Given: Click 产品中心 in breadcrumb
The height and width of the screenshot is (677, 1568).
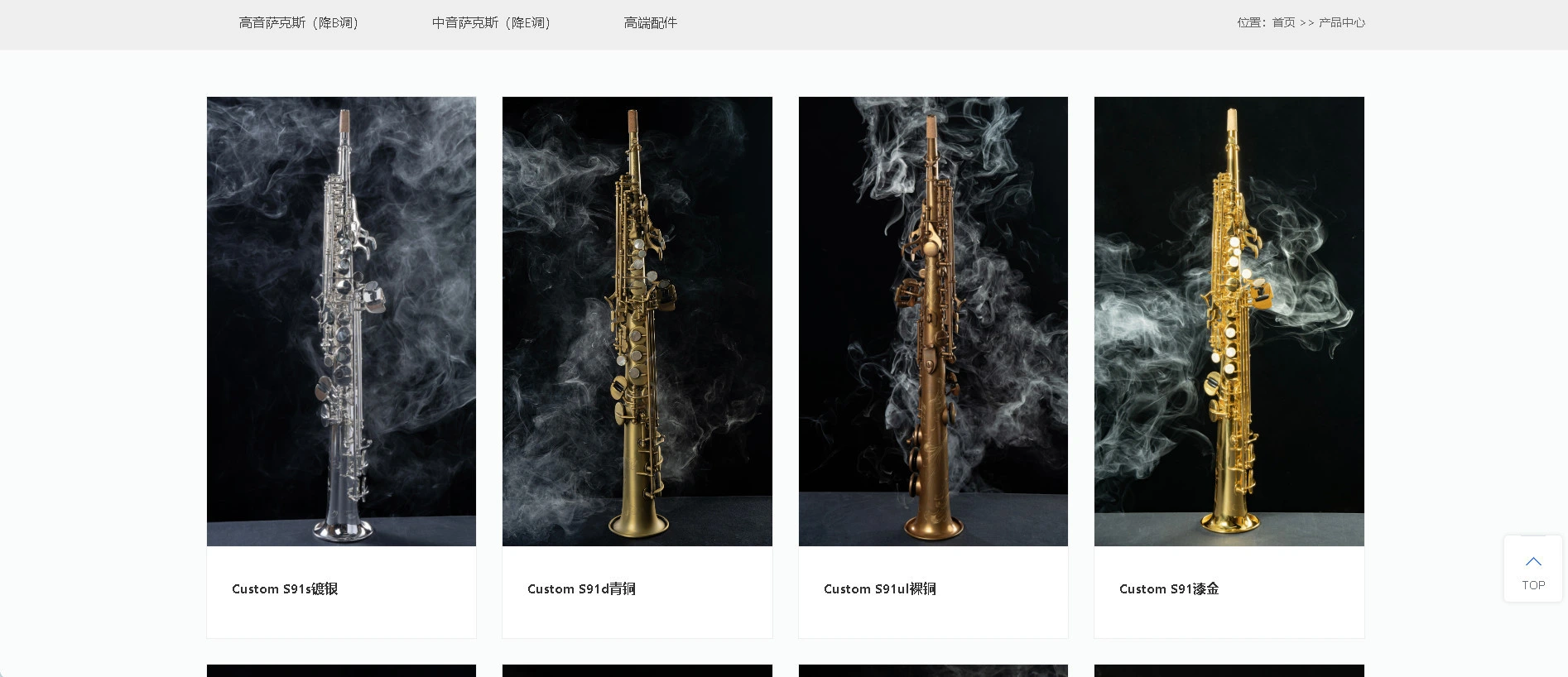Looking at the screenshot, I should (1341, 22).
